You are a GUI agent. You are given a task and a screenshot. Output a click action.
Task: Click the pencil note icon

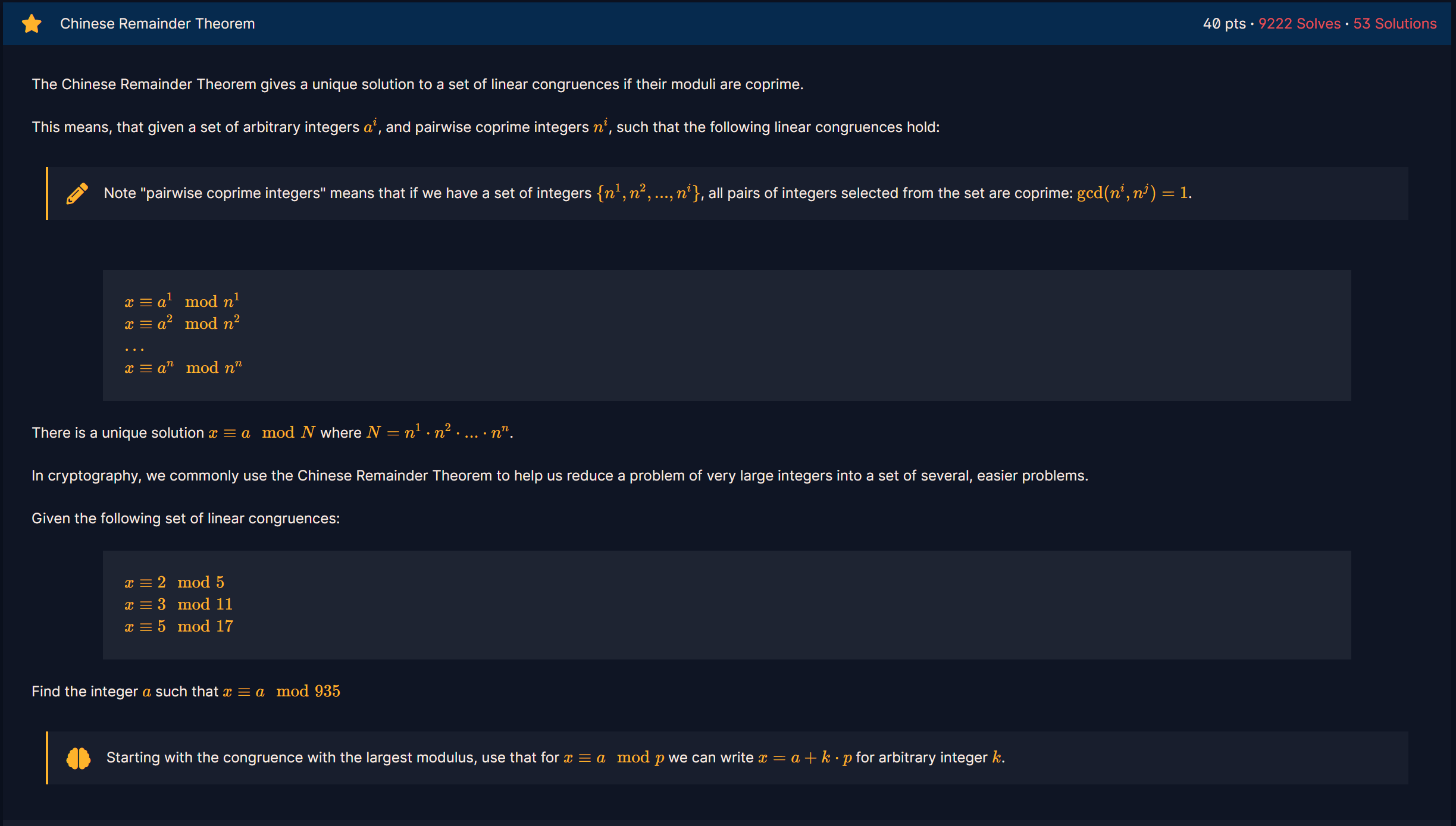(77, 193)
